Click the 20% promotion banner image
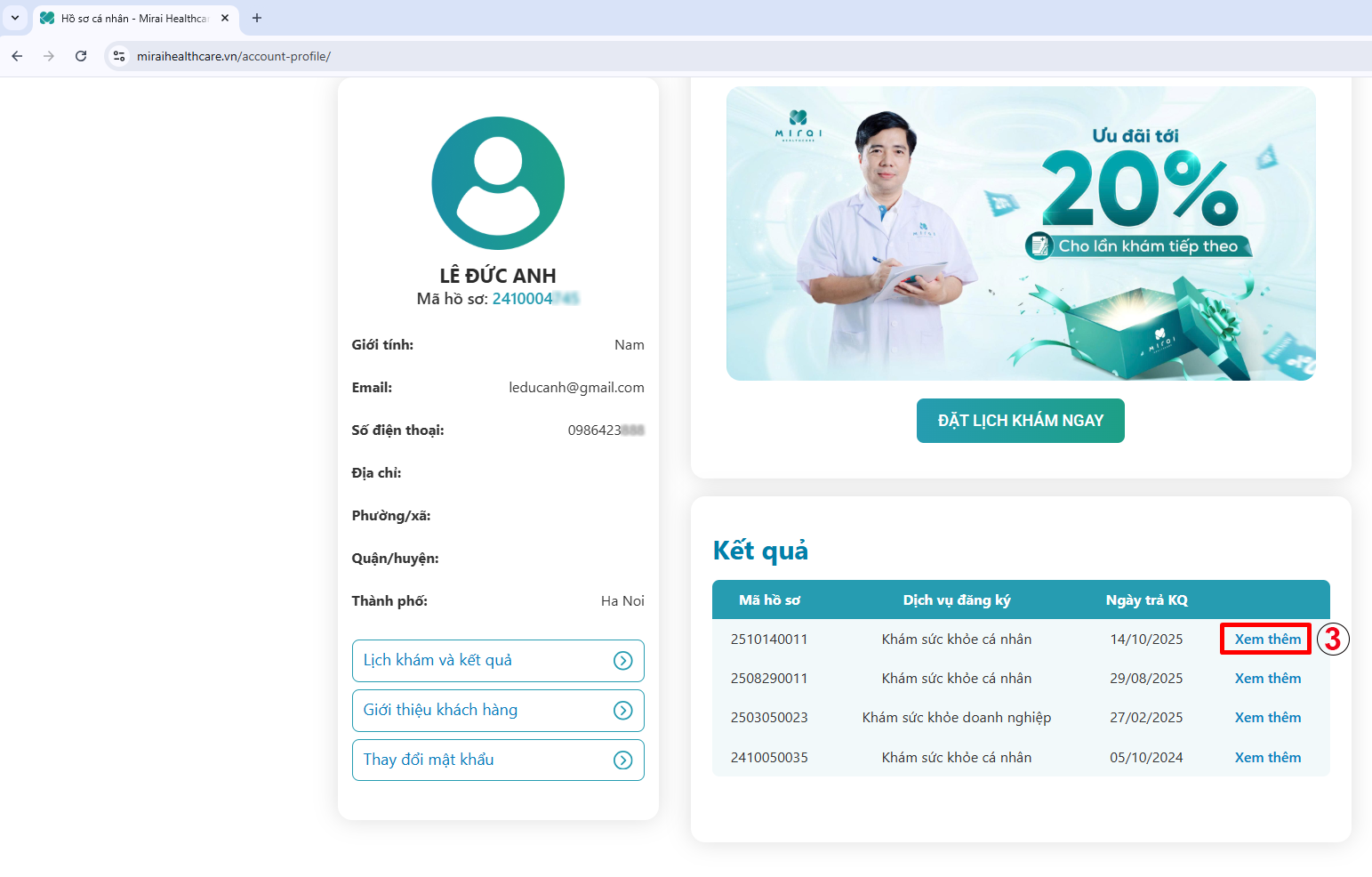Screen dimensions: 1372x877 click(1021, 234)
